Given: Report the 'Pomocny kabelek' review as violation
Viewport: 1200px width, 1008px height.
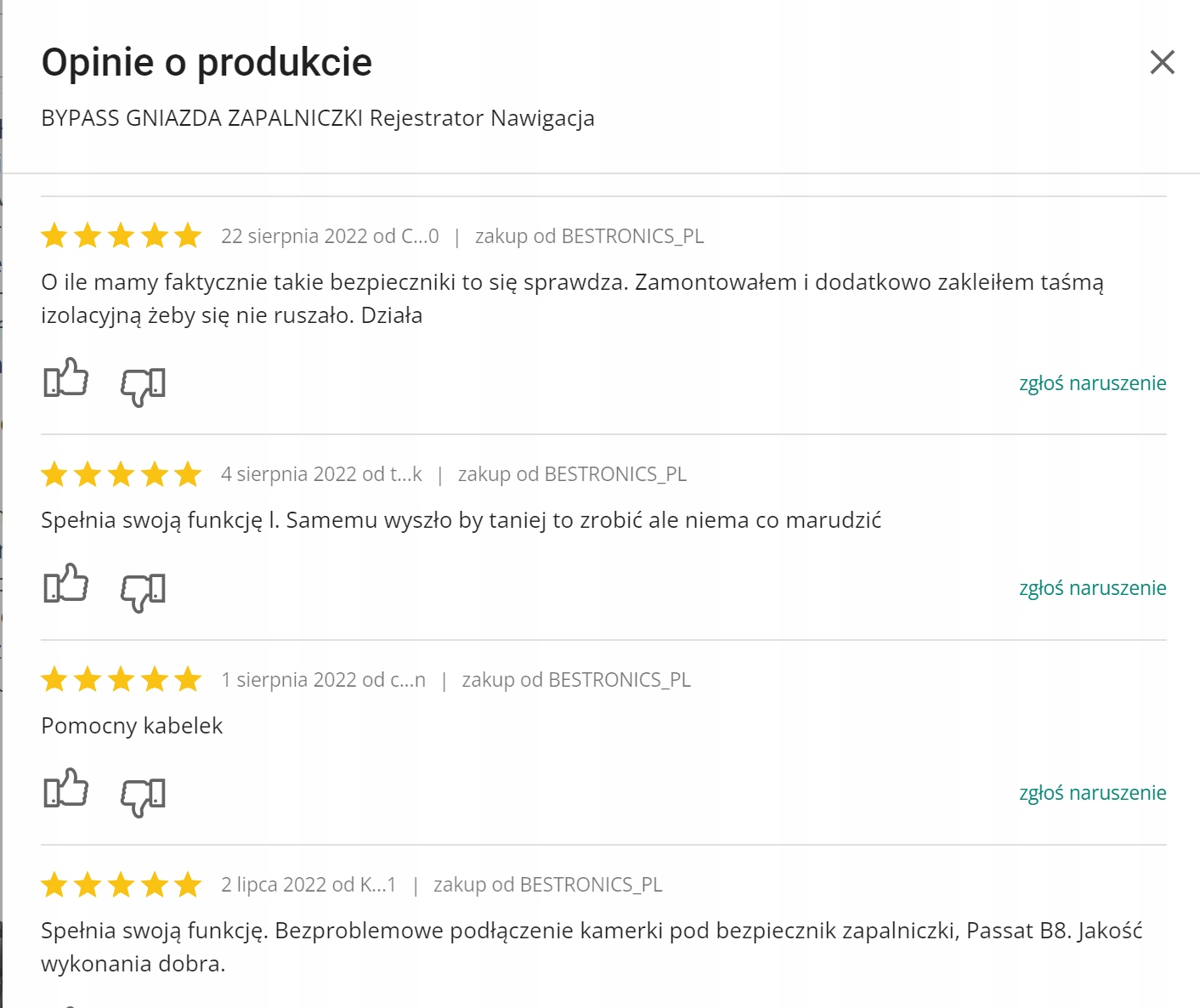Looking at the screenshot, I should coord(1092,793).
